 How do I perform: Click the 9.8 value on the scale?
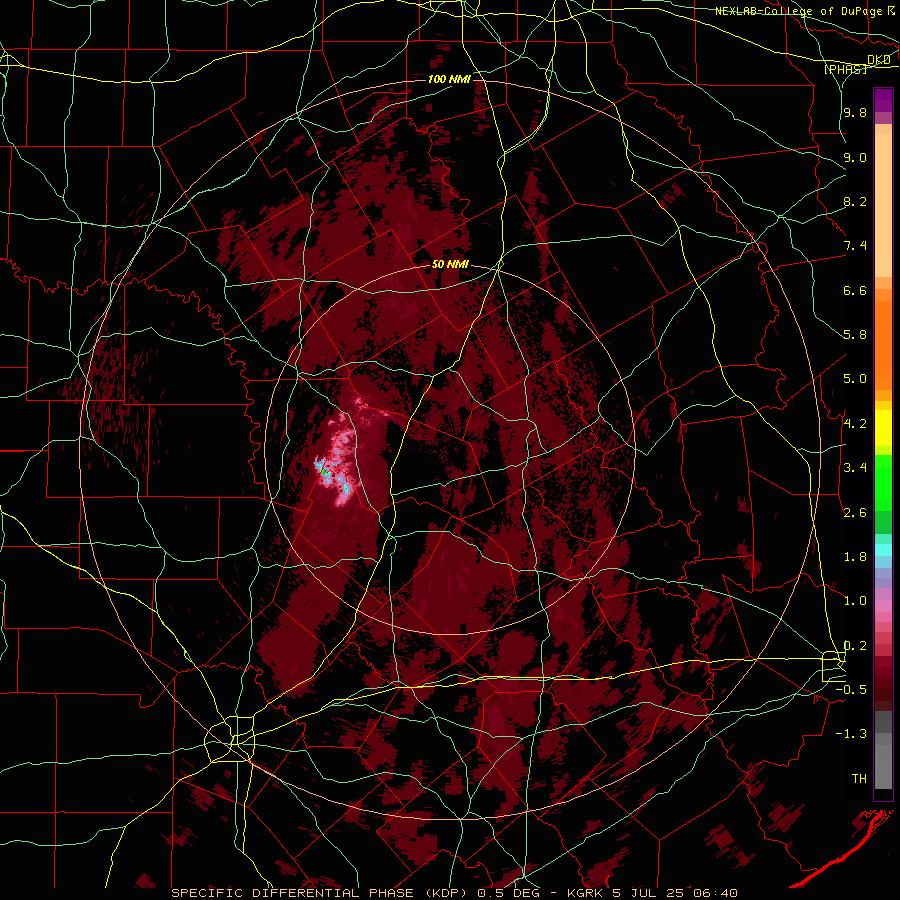pos(855,113)
